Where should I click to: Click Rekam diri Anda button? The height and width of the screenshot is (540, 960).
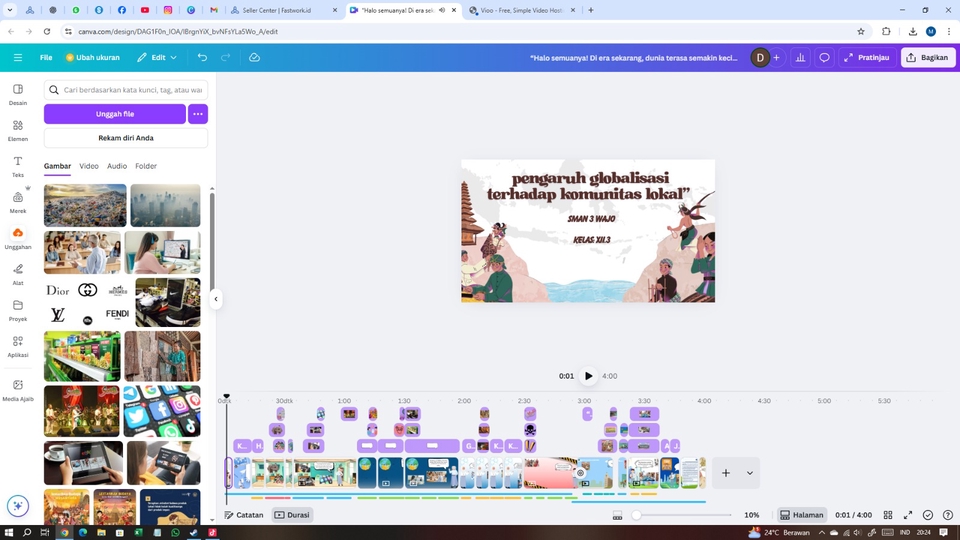(x=126, y=138)
